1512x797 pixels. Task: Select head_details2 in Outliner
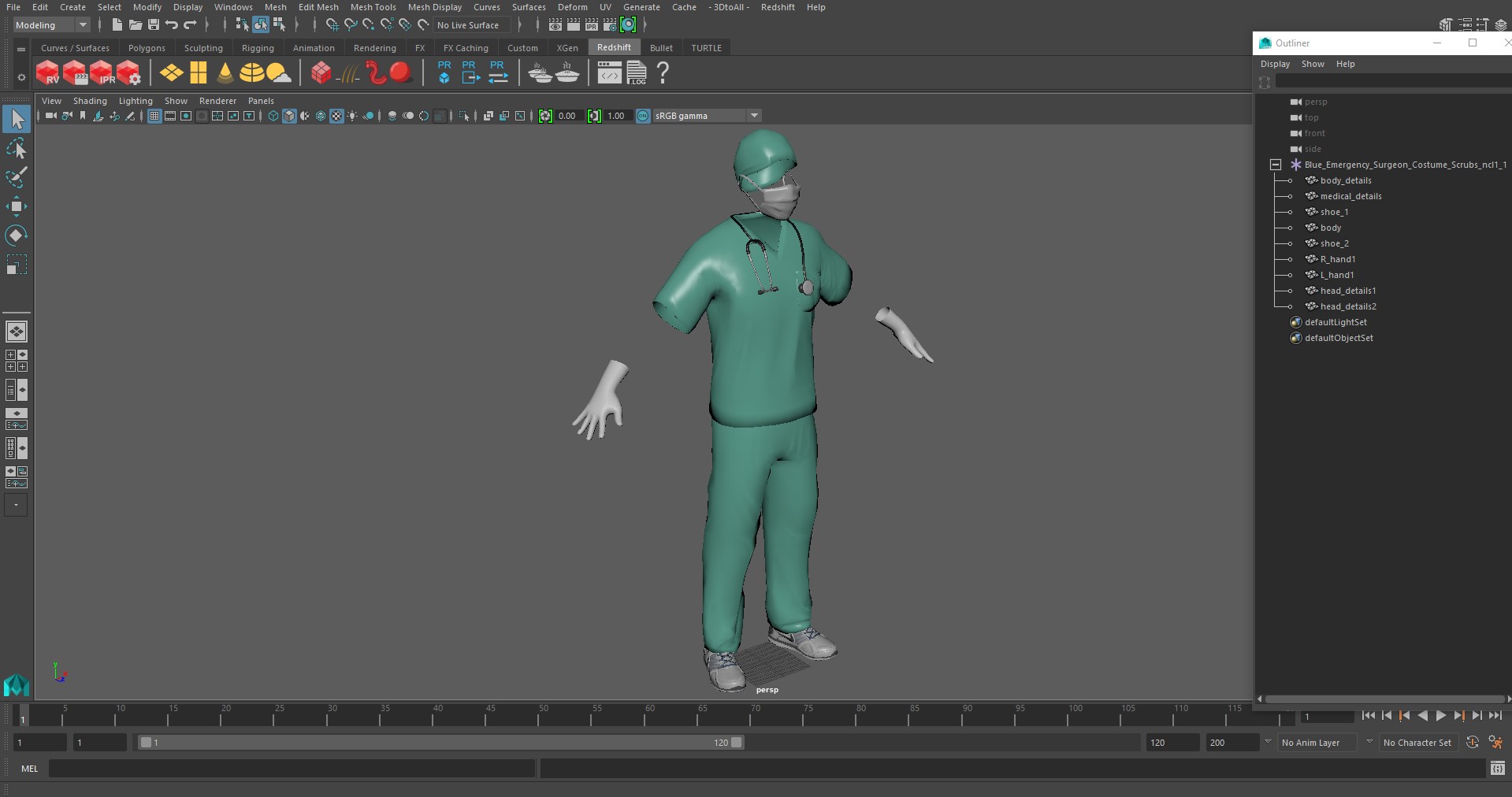pos(1348,306)
